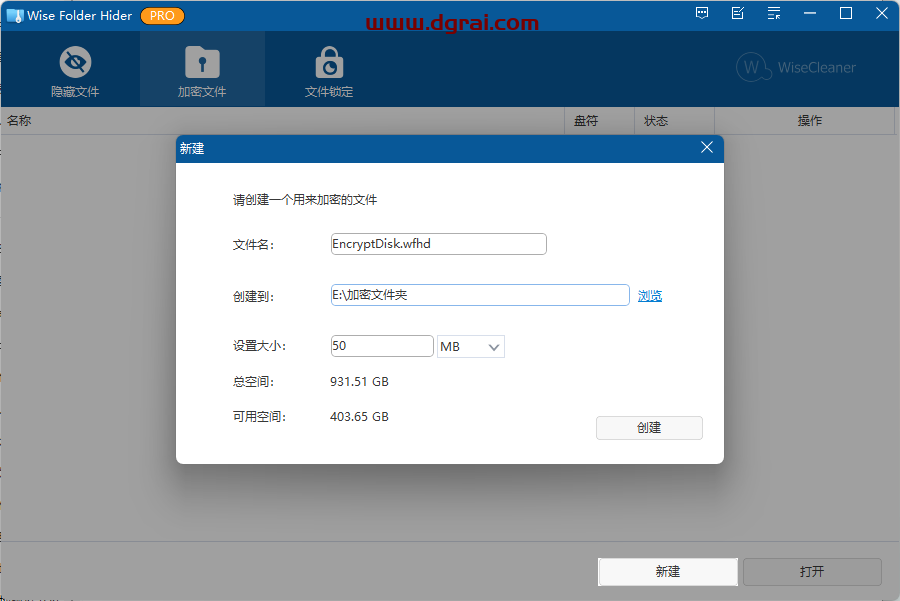
Task: Click the total space value 931.51 GB
Action: click(359, 382)
